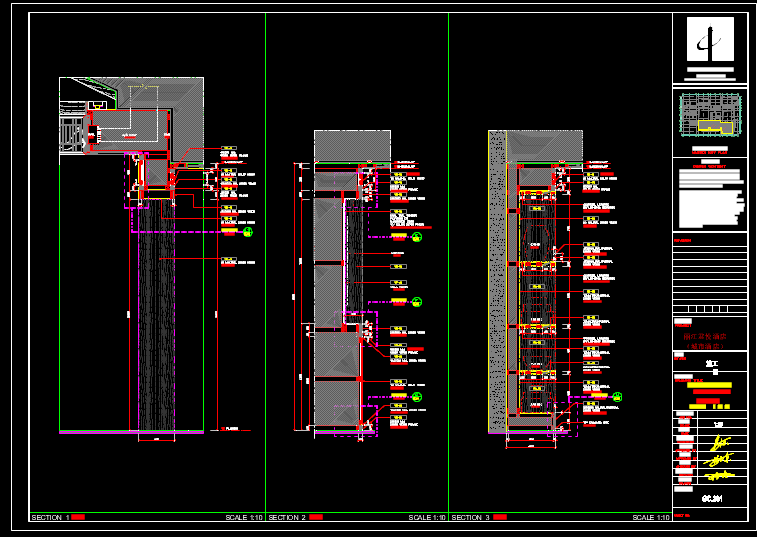Select the yellow-outlined zone in key plan

click(715, 127)
